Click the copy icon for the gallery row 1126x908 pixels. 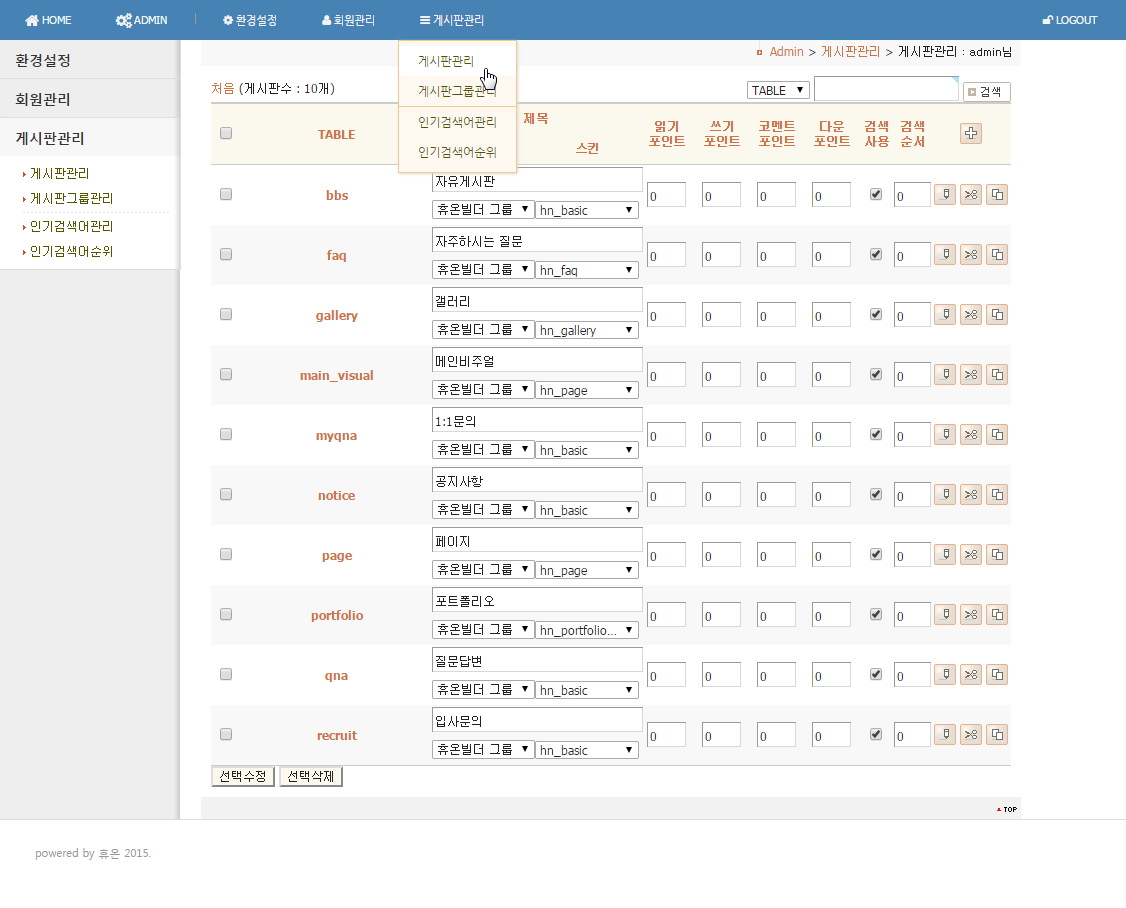pyautogui.click(x=997, y=315)
